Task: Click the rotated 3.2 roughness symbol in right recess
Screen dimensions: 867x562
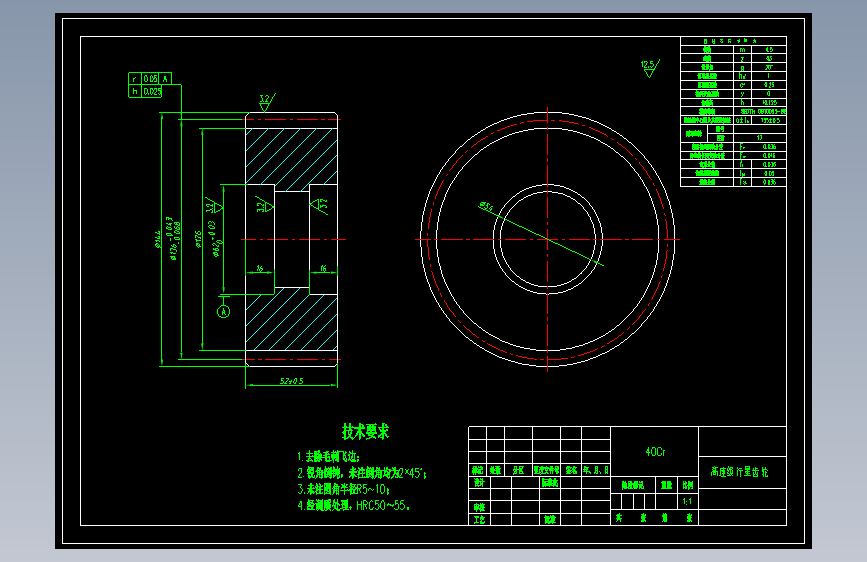Action: point(320,206)
